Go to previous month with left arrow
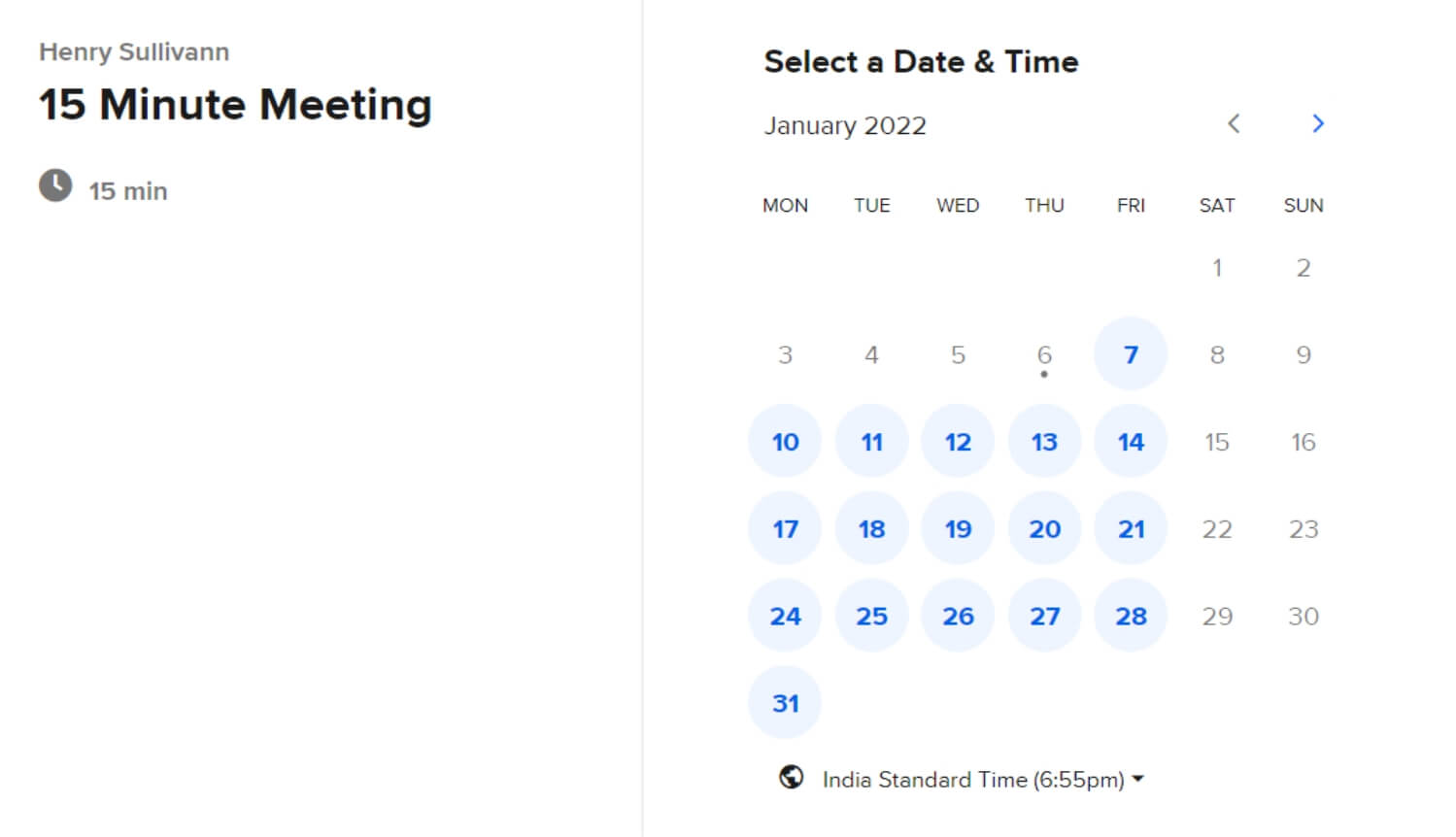Viewport: 1456px width, 837px height. [1234, 123]
